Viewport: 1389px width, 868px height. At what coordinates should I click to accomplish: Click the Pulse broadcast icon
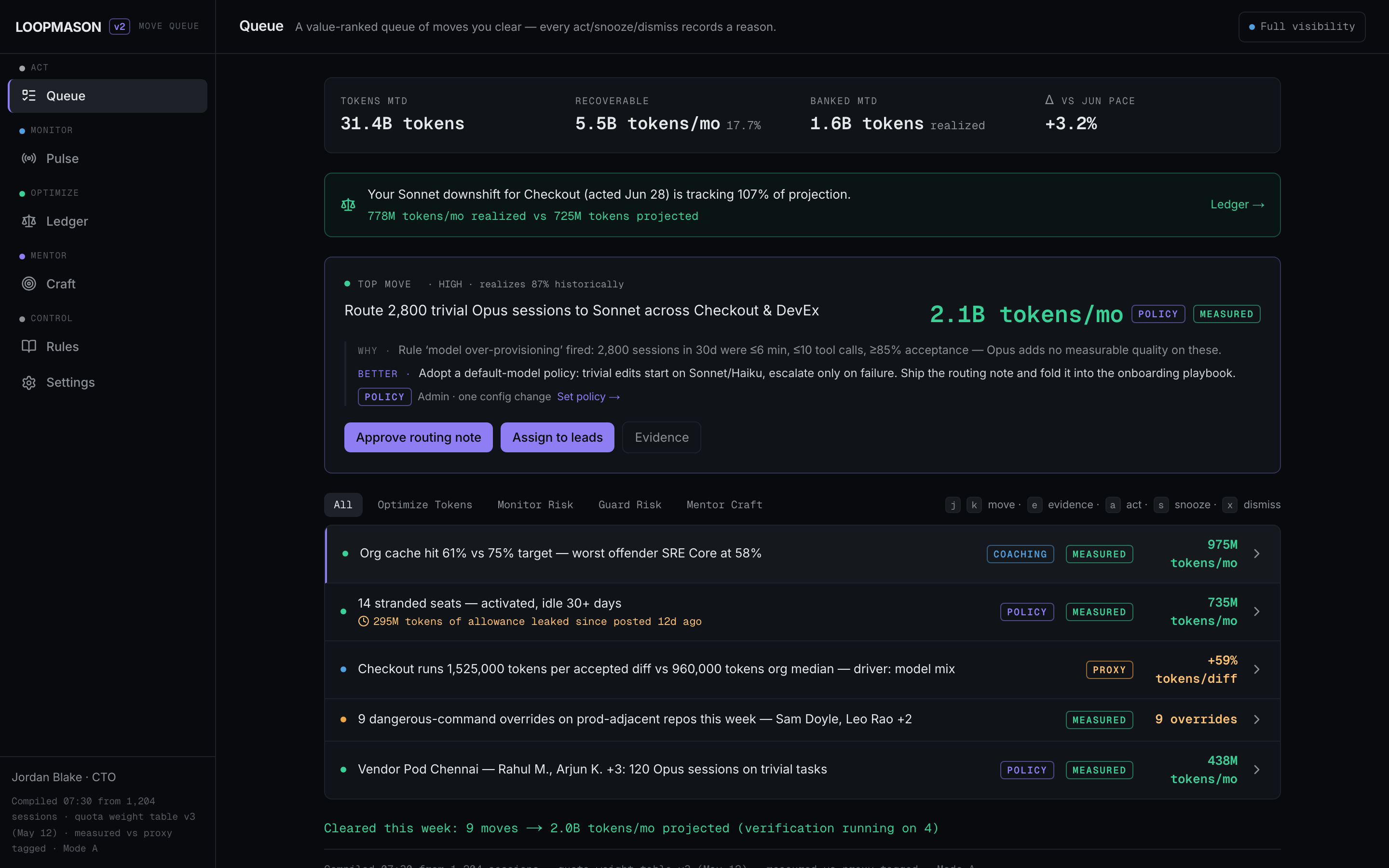click(x=29, y=158)
